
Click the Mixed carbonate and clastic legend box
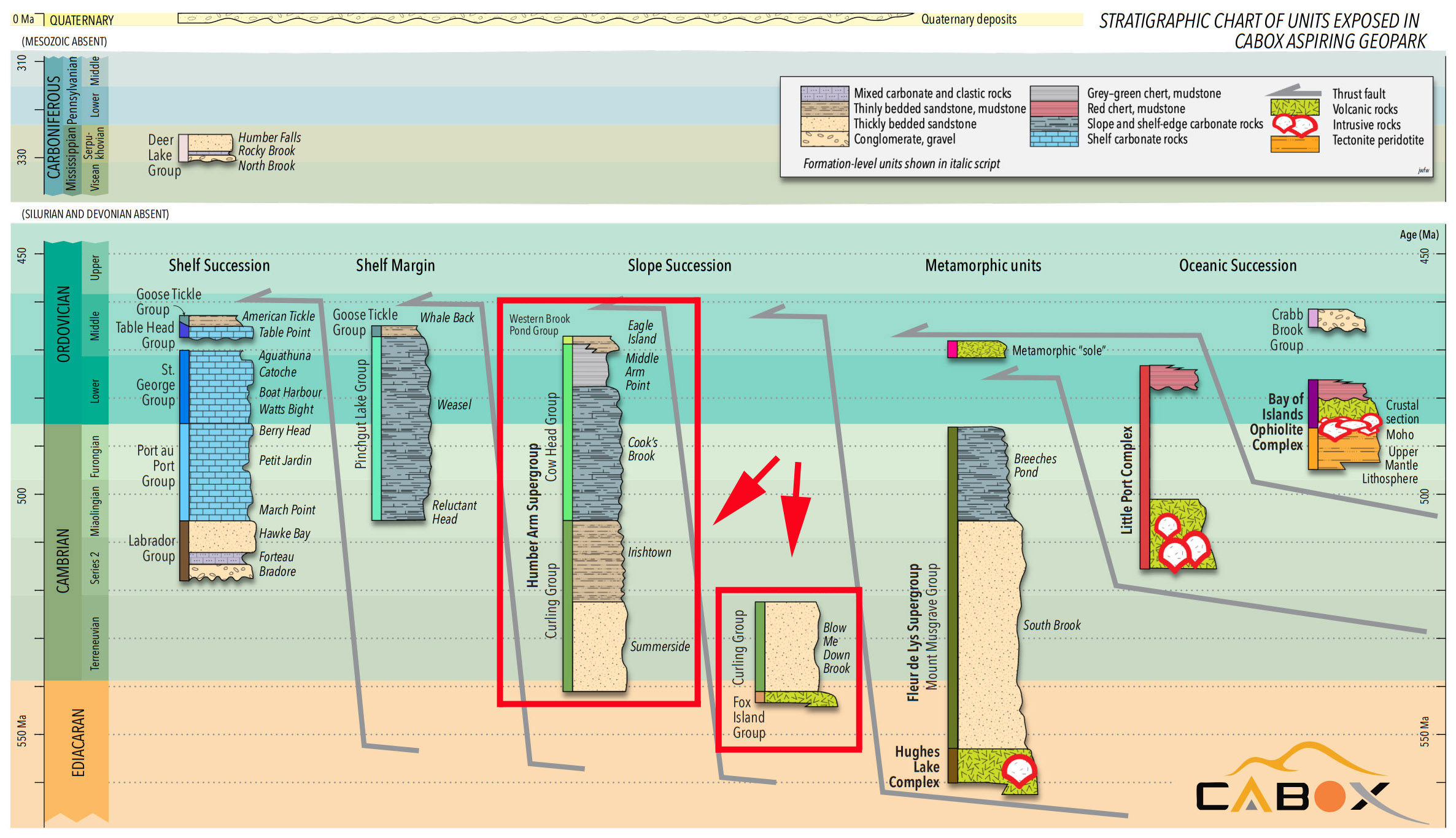pyautogui.click(x=824, y=93)
